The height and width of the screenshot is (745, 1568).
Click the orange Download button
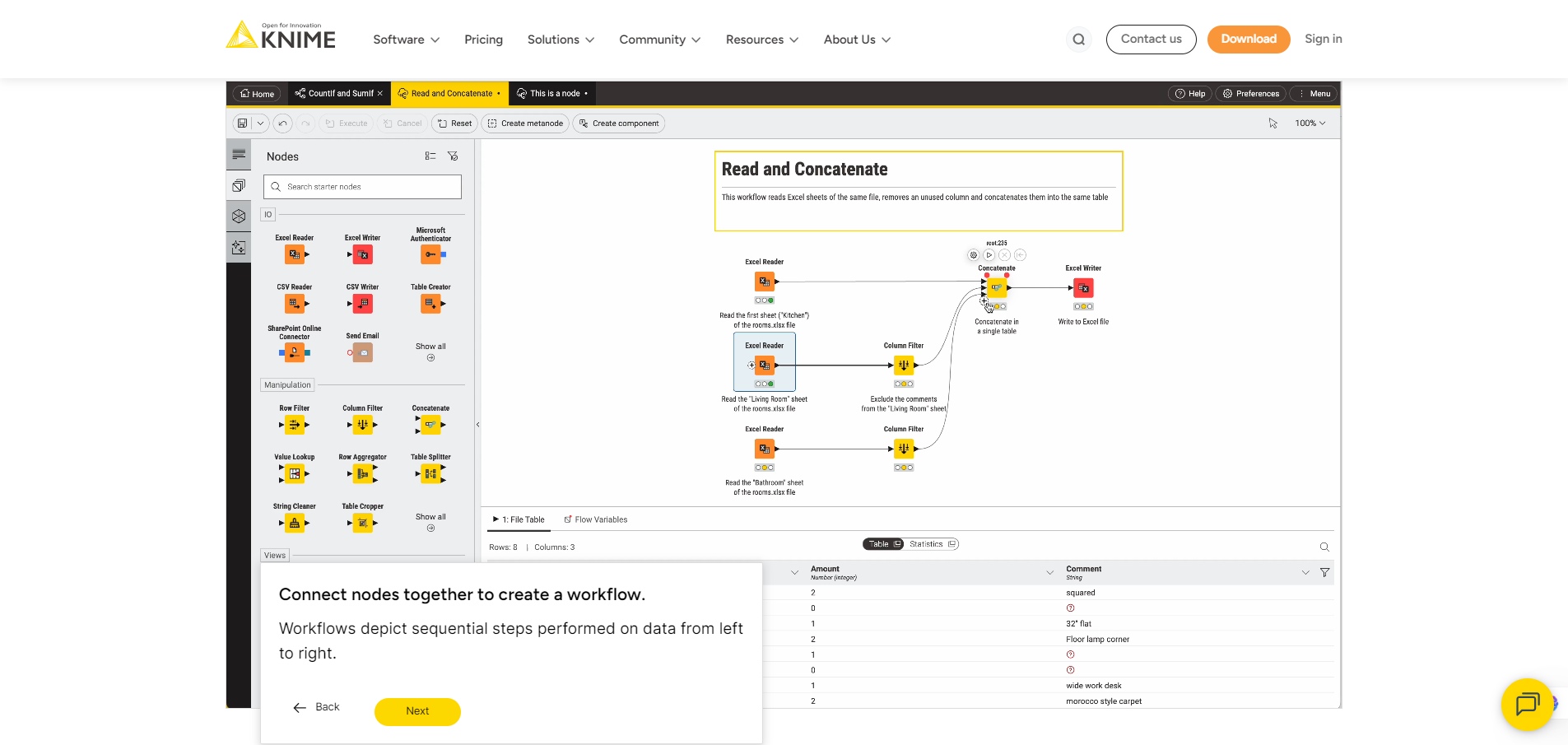click(x=1249, y=40)
